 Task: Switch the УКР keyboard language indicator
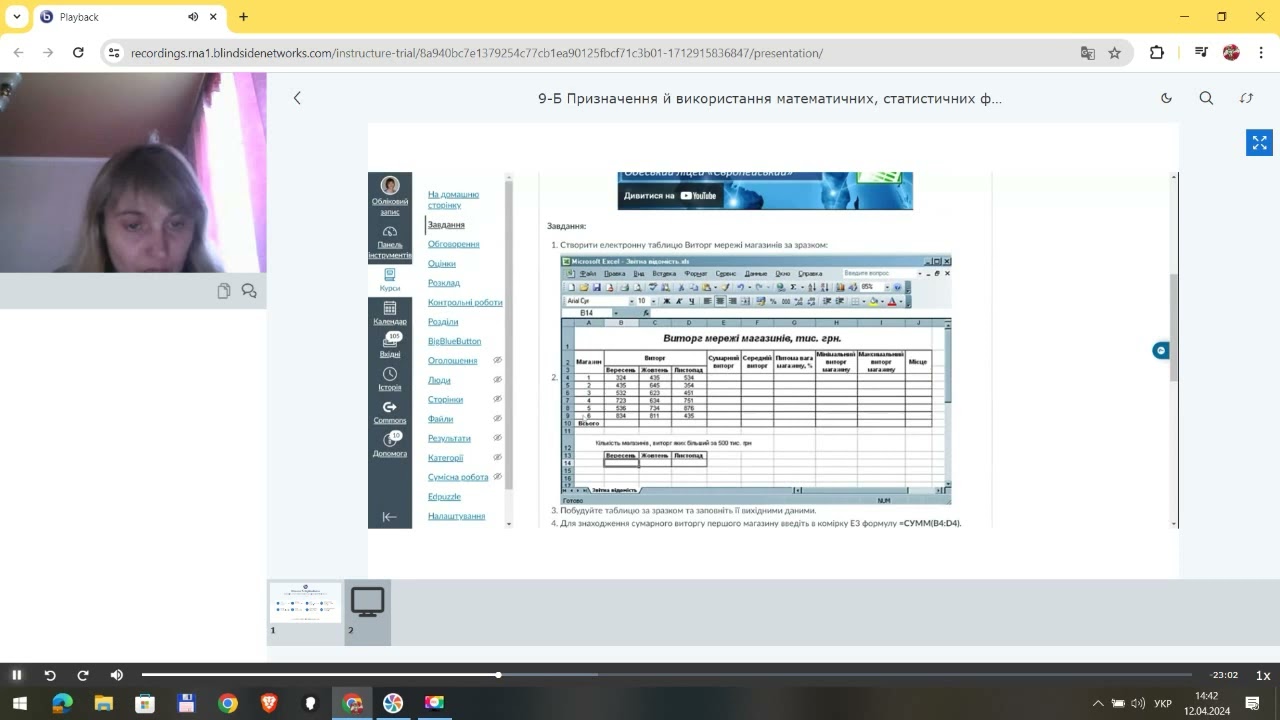pos(1163,703)
